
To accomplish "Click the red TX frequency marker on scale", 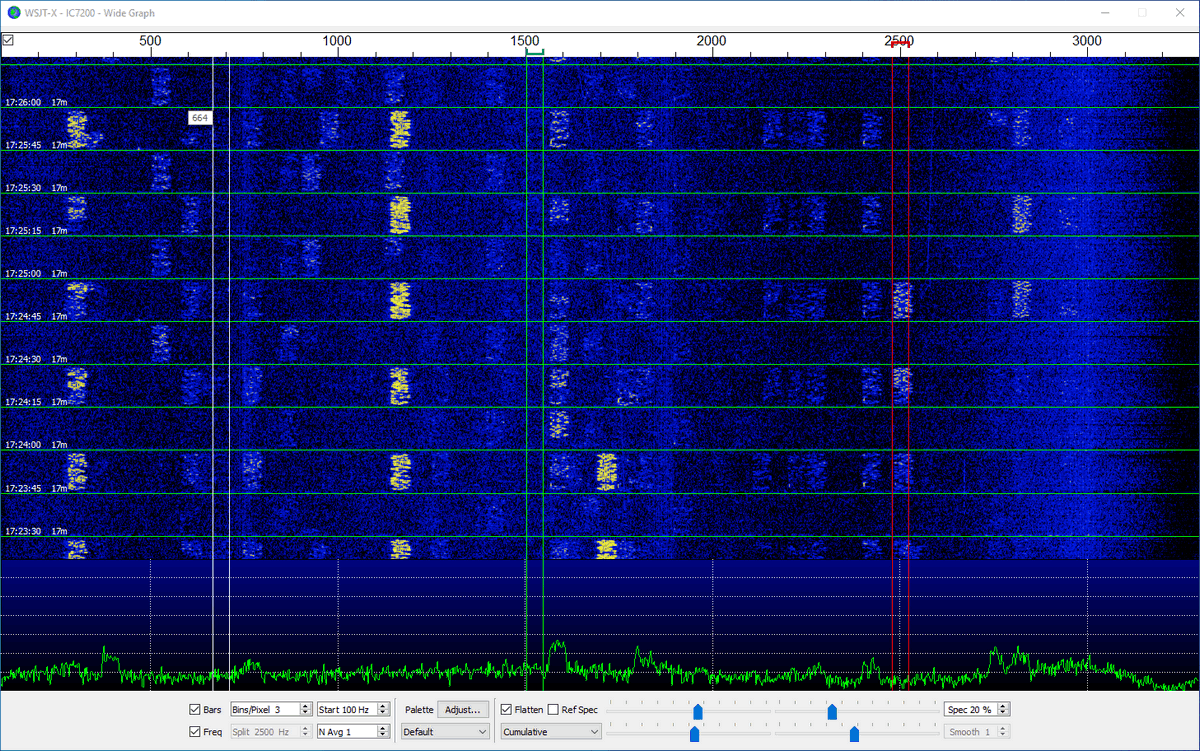I will click(x=900, y=43).
